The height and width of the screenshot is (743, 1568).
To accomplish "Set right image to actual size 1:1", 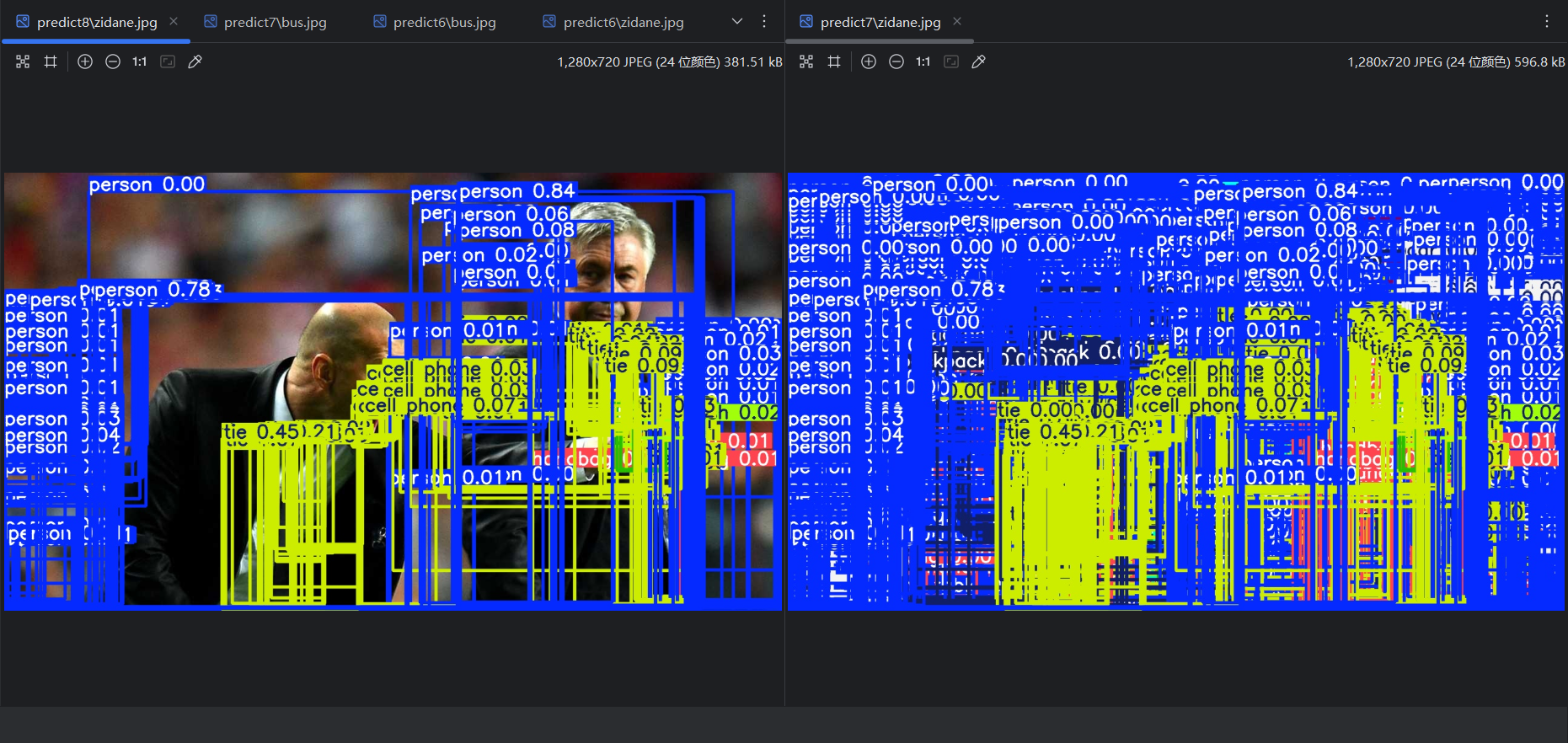I will click(x=923, y=61).
